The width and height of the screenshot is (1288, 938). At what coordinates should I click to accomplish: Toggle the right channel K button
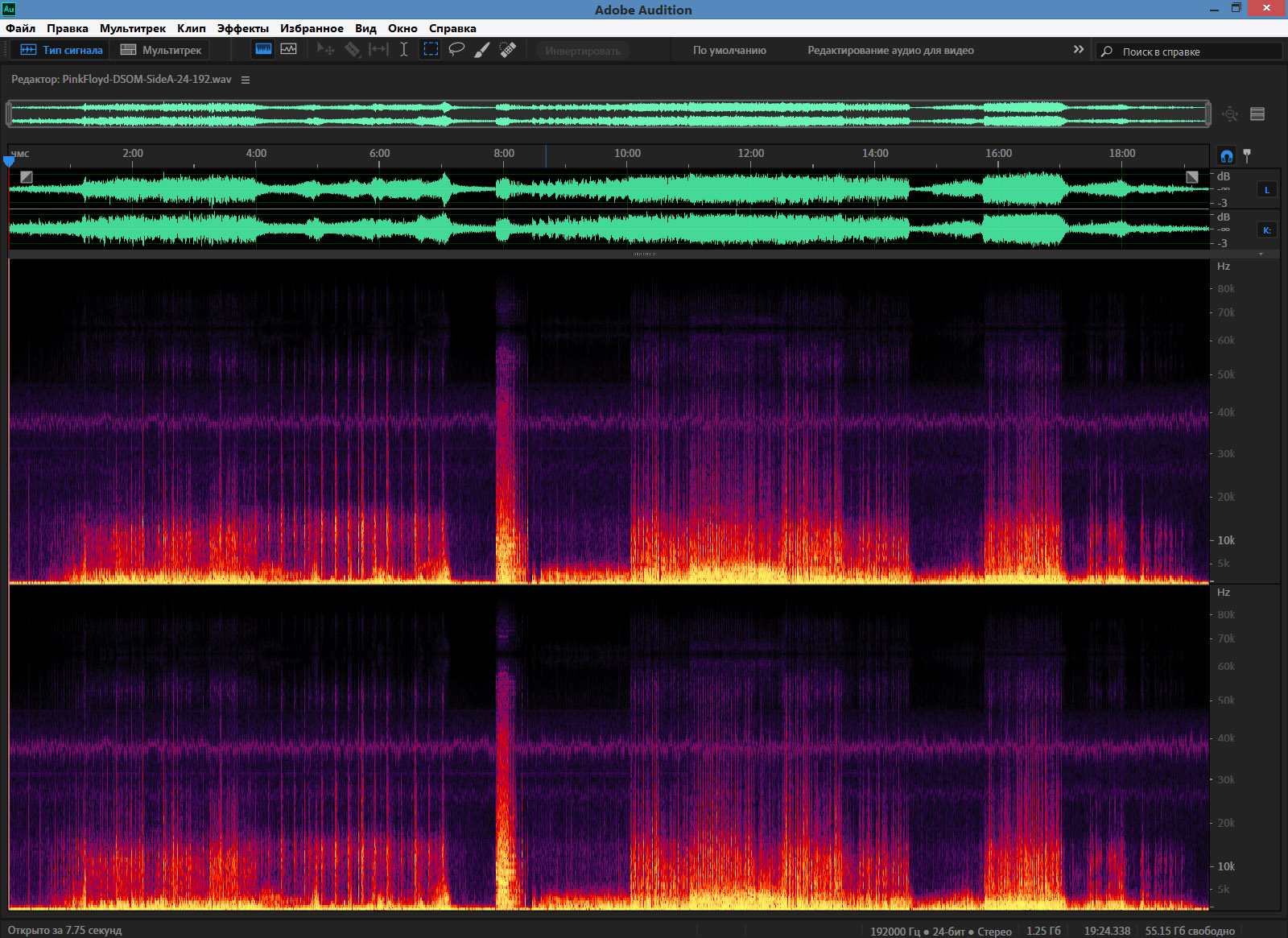pyautogui.click(x=1266, y=230)
